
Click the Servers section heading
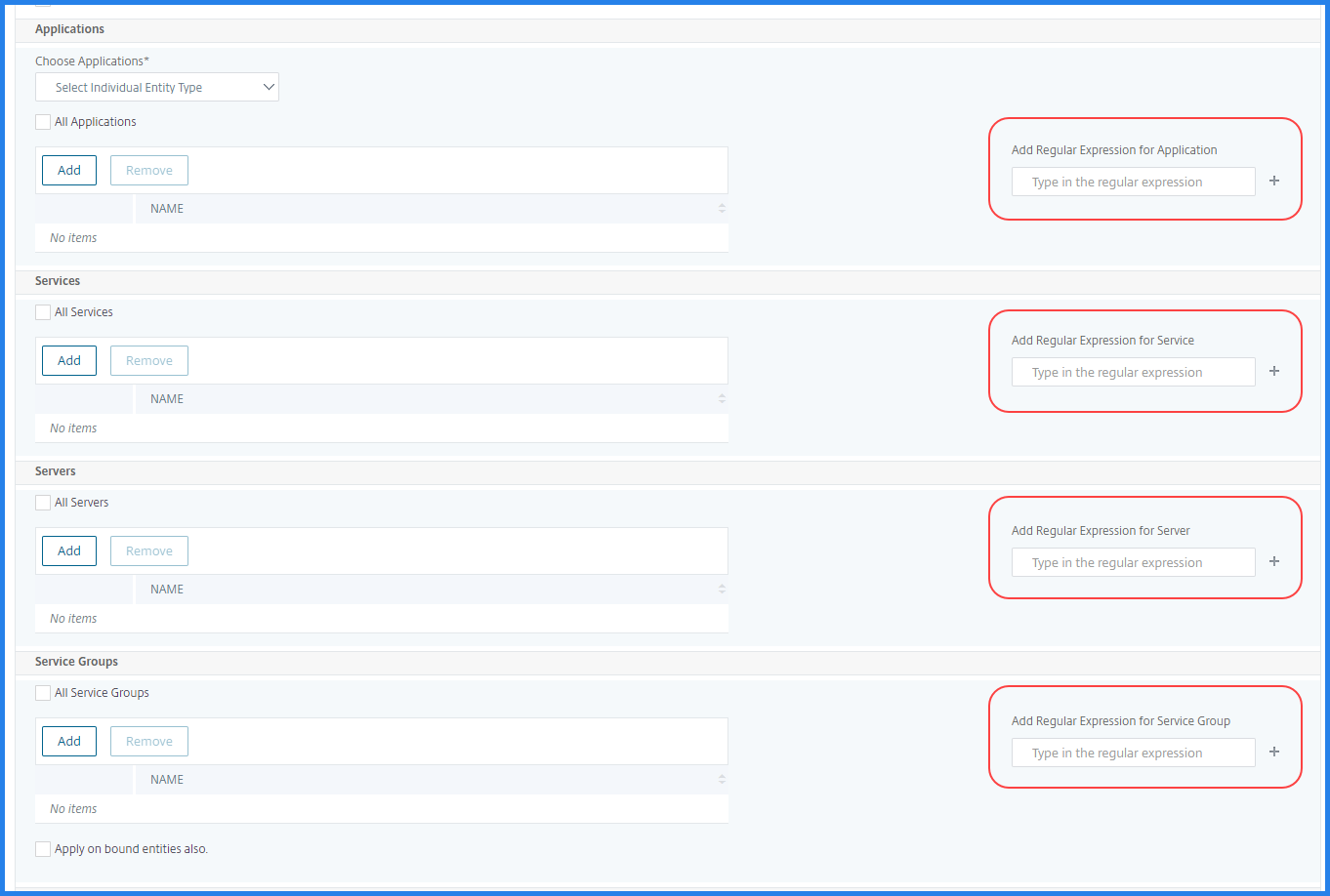click(x=56, y=470)
